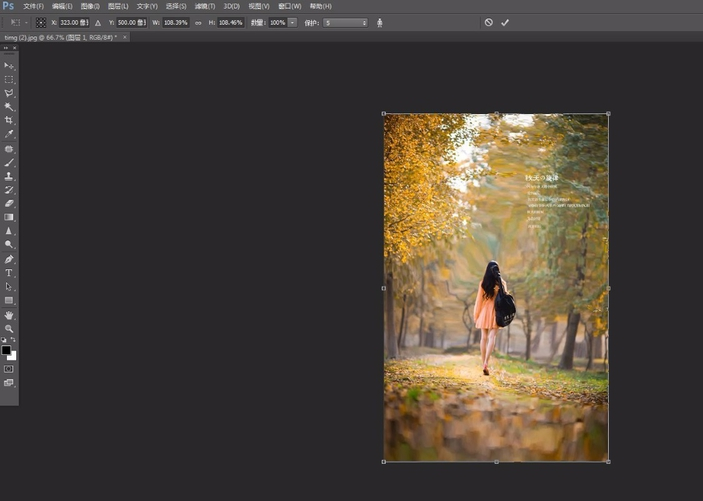The height and width of the screenshot is (501, 703).
Task: Select the Horizontal Type tool
Action: tap(9, 272)
